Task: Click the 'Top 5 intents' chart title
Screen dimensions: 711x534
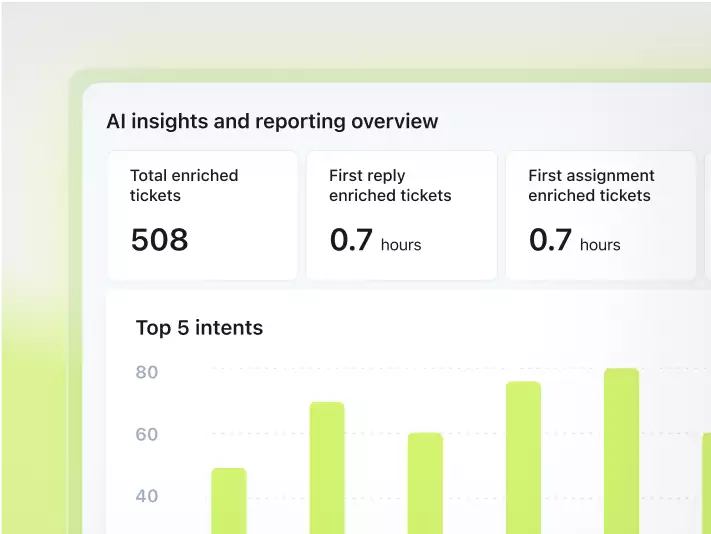Action: click(200, 328)
